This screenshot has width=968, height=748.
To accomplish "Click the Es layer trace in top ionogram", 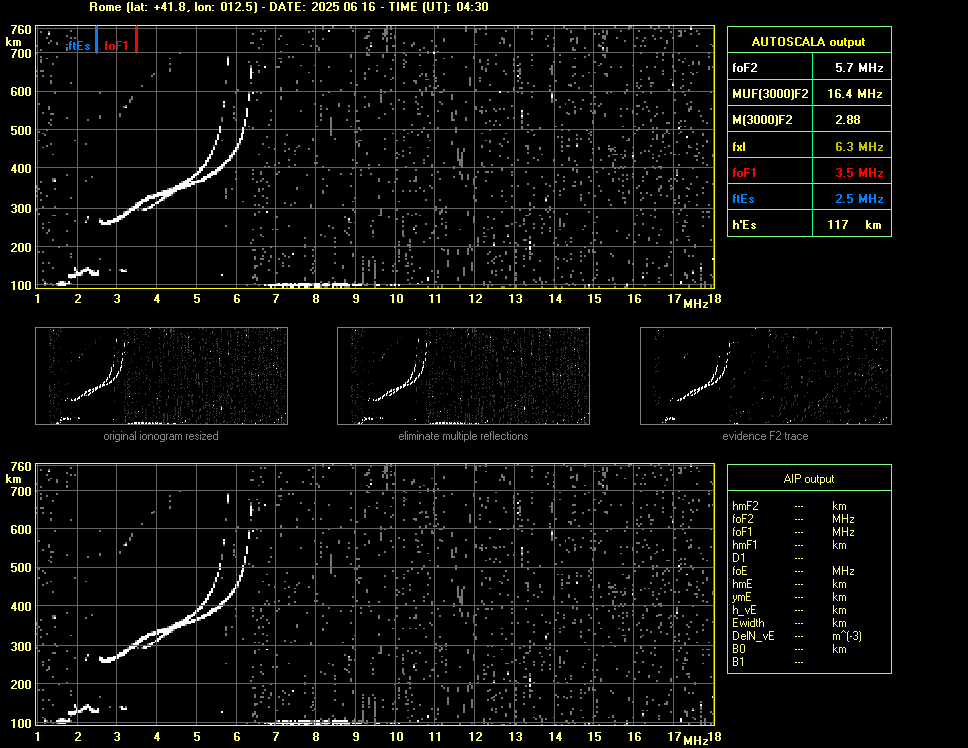I will pos(83,272).
